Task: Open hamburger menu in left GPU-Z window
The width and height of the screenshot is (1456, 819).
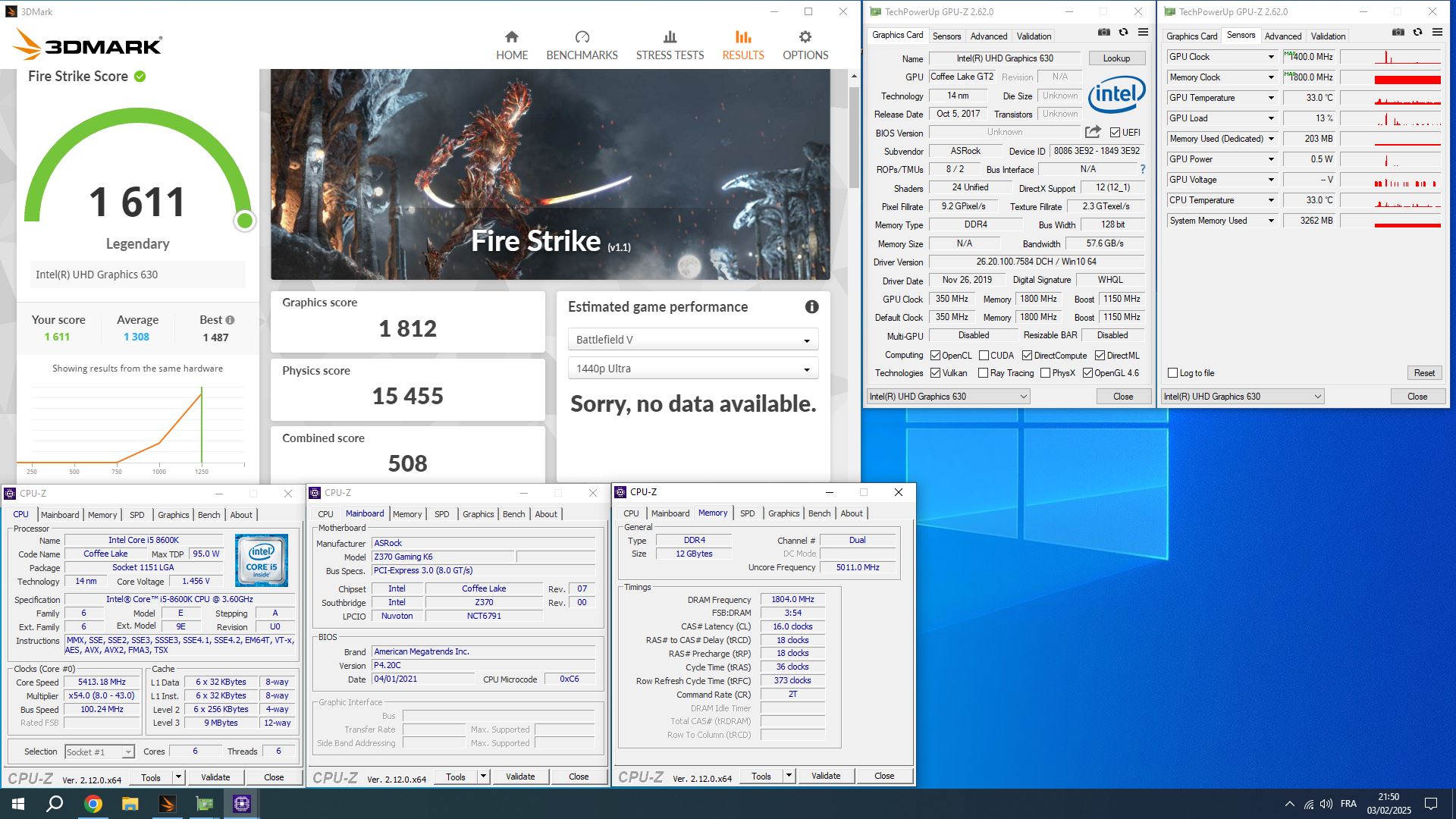Action: (x=1143, y=33)
